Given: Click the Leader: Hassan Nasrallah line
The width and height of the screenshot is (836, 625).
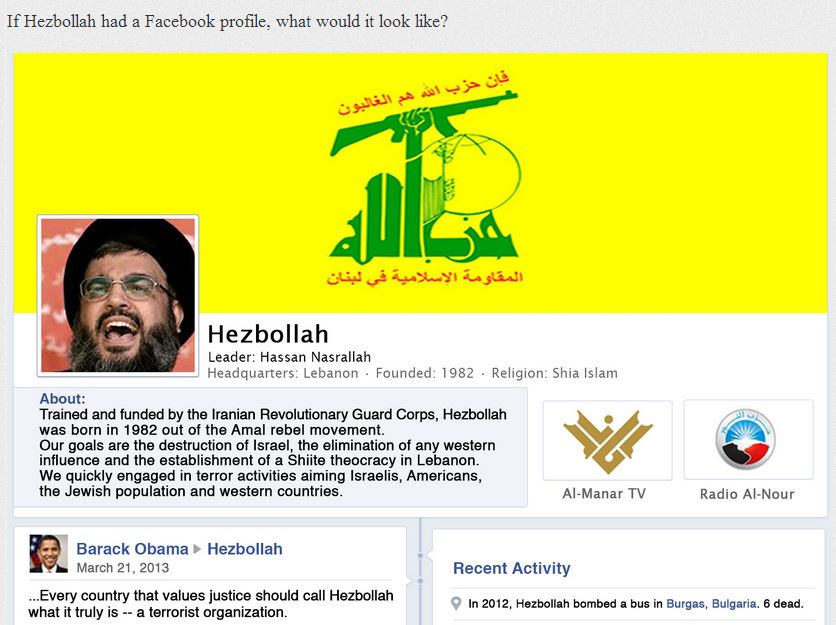Looking at the screenshot, I should (x=289, y=357).
